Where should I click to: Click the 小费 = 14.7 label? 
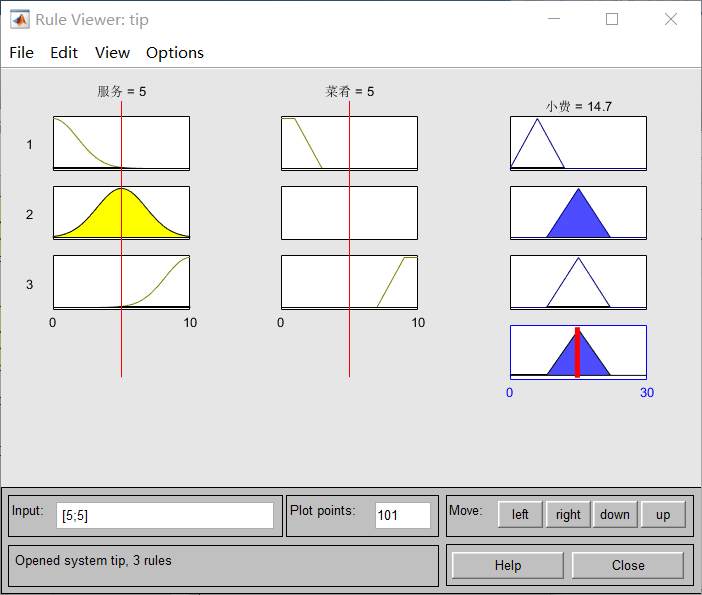coord(578,107)
